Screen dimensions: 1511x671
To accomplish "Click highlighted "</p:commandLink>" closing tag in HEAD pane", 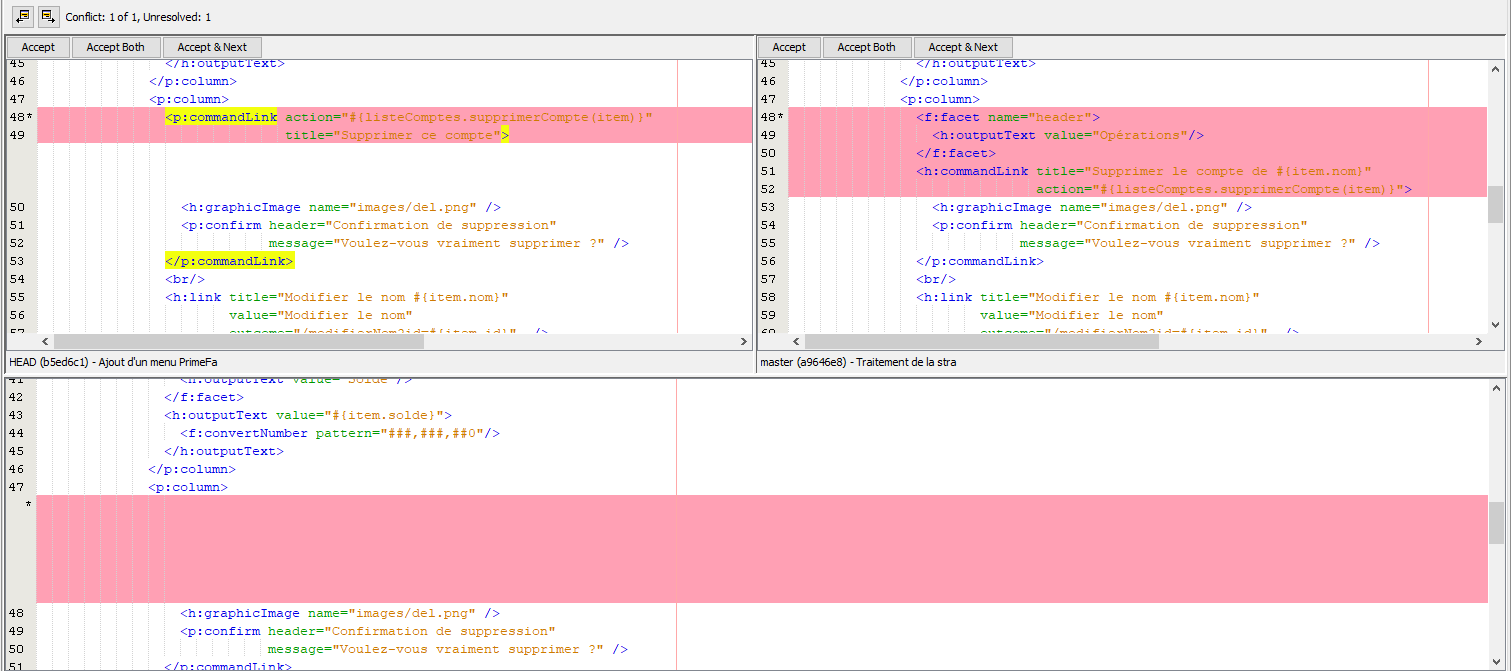I will pyautogui.click(x=230, y=261).
